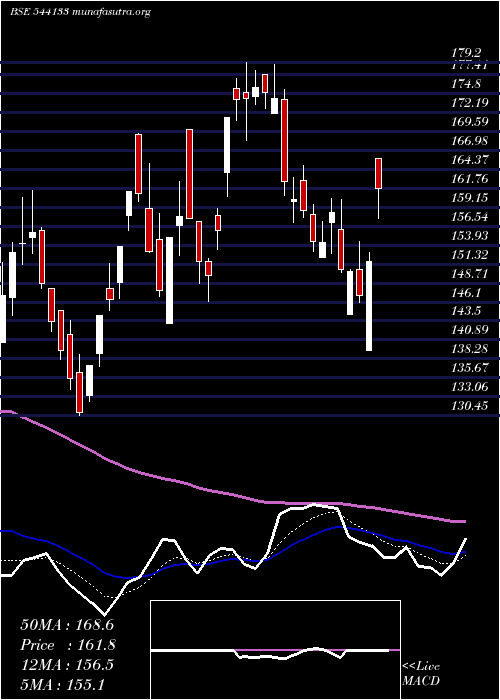Click the 130.45 price level label
The height and width of the screenshot is (700, 500).
pyautogui.click(x=471, y=406)
